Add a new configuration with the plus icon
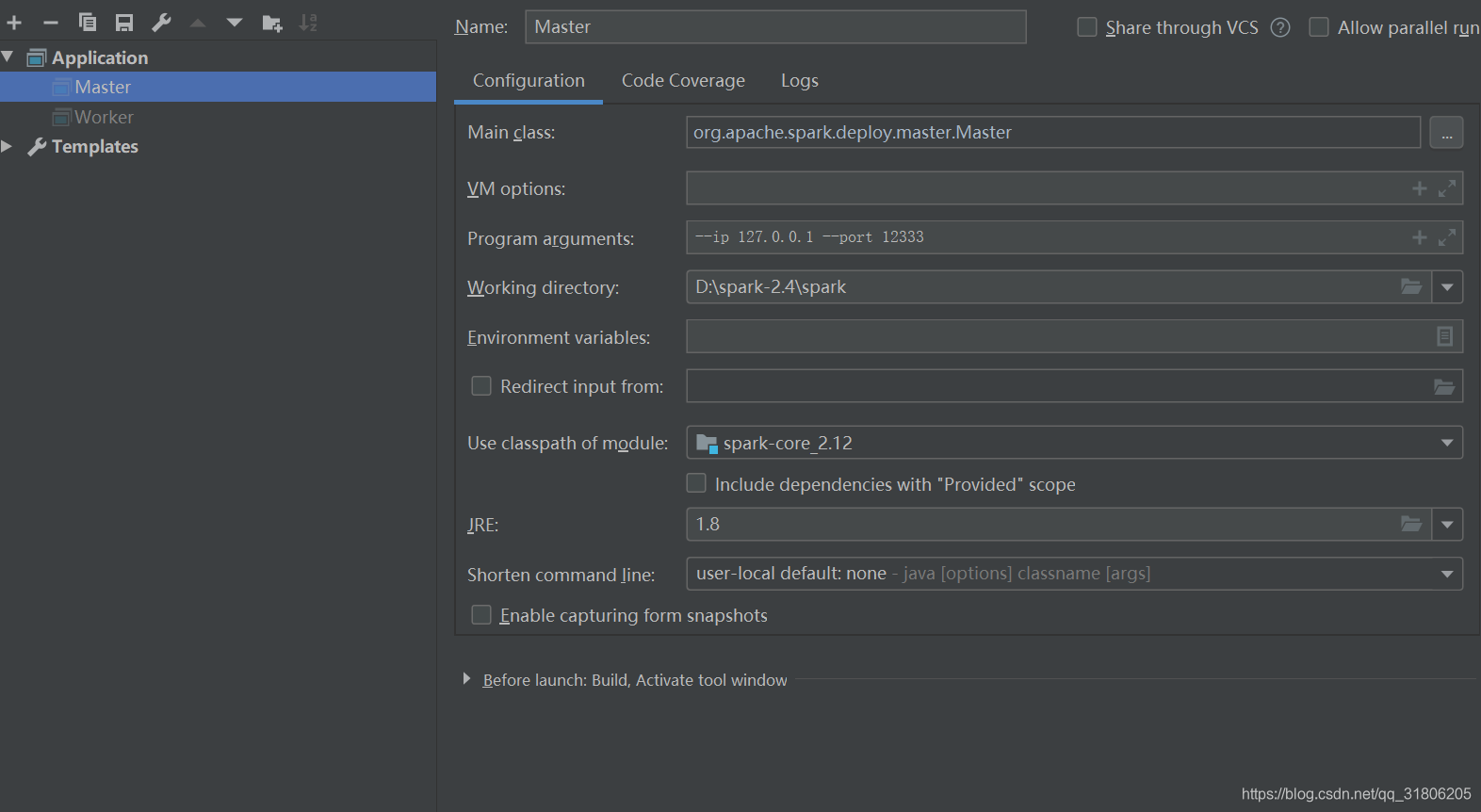The height and width of the screenshot is (812, 1481). (14, 23)
